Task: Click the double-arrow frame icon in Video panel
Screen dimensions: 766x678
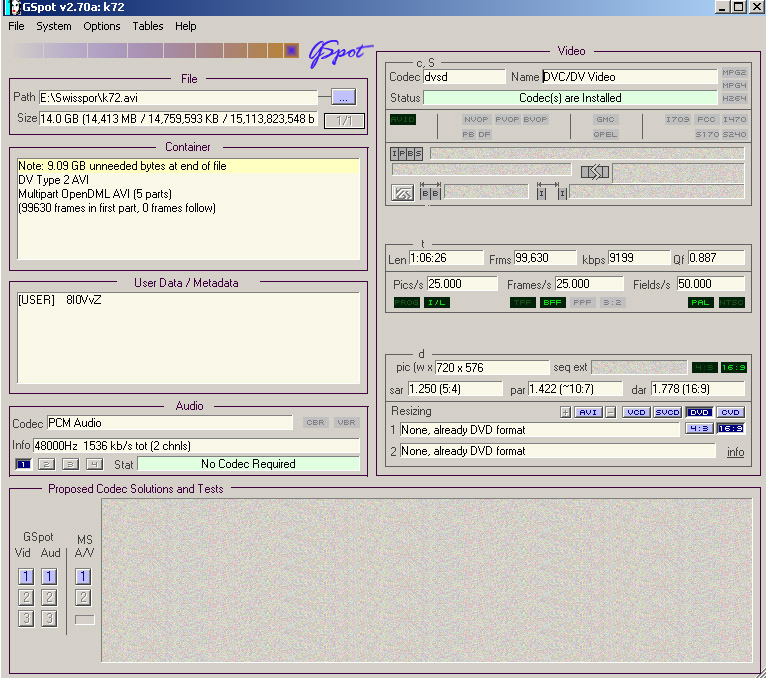Action: click(595, 172)
